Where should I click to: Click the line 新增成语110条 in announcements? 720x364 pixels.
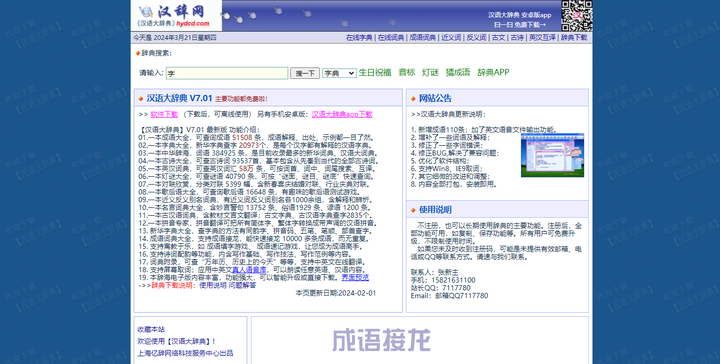[484, 130]
